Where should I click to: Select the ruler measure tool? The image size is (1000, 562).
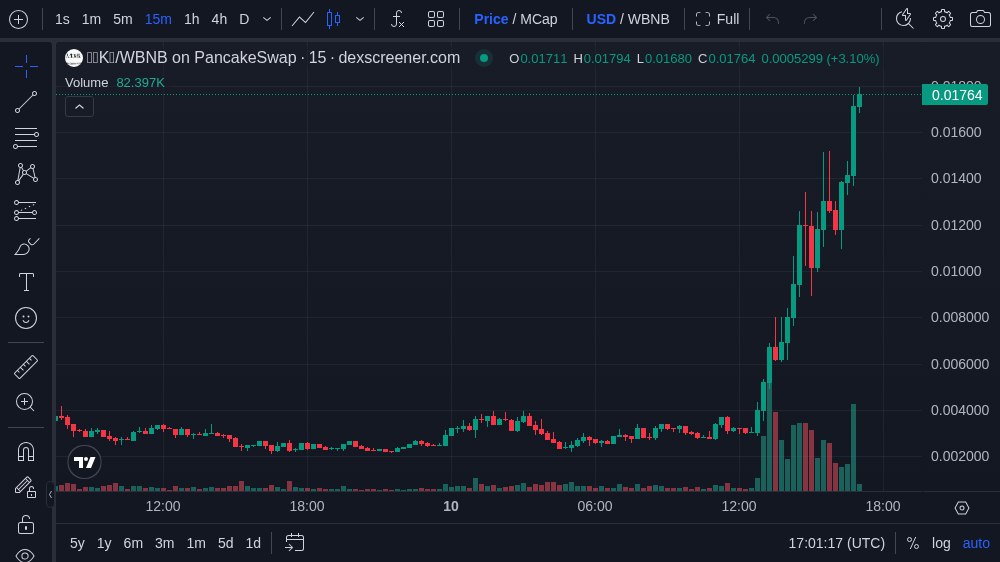click(x=26, y=367)
